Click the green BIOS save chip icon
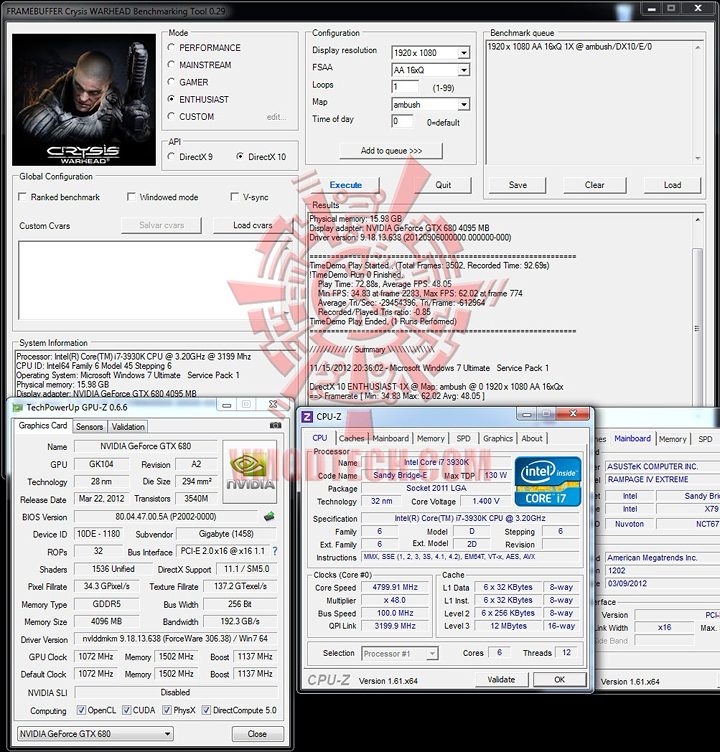The width and height of the screenshot is (720, 752). (269, 517)
